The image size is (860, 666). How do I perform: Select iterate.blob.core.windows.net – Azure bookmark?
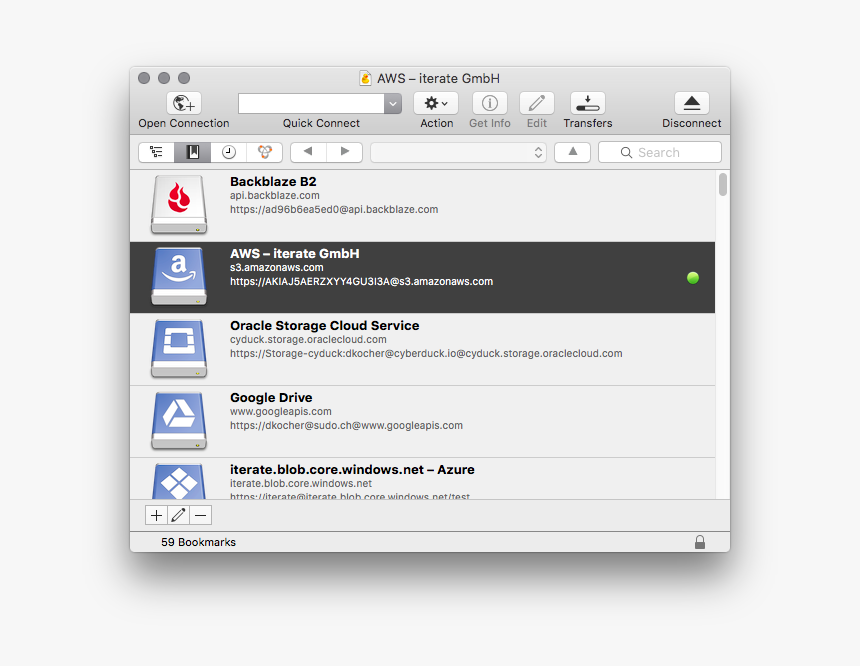coord(352,470)
